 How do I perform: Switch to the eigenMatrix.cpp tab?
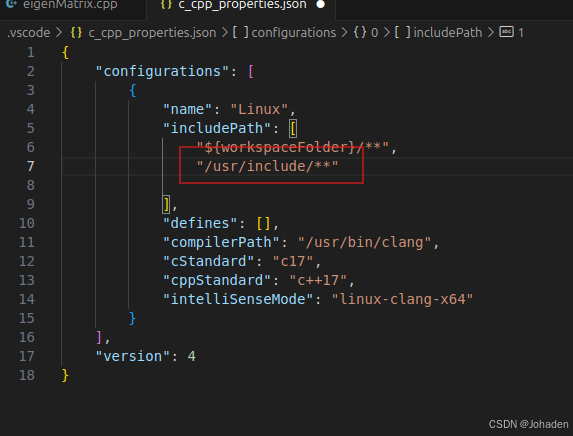click(x=69, y=5)
